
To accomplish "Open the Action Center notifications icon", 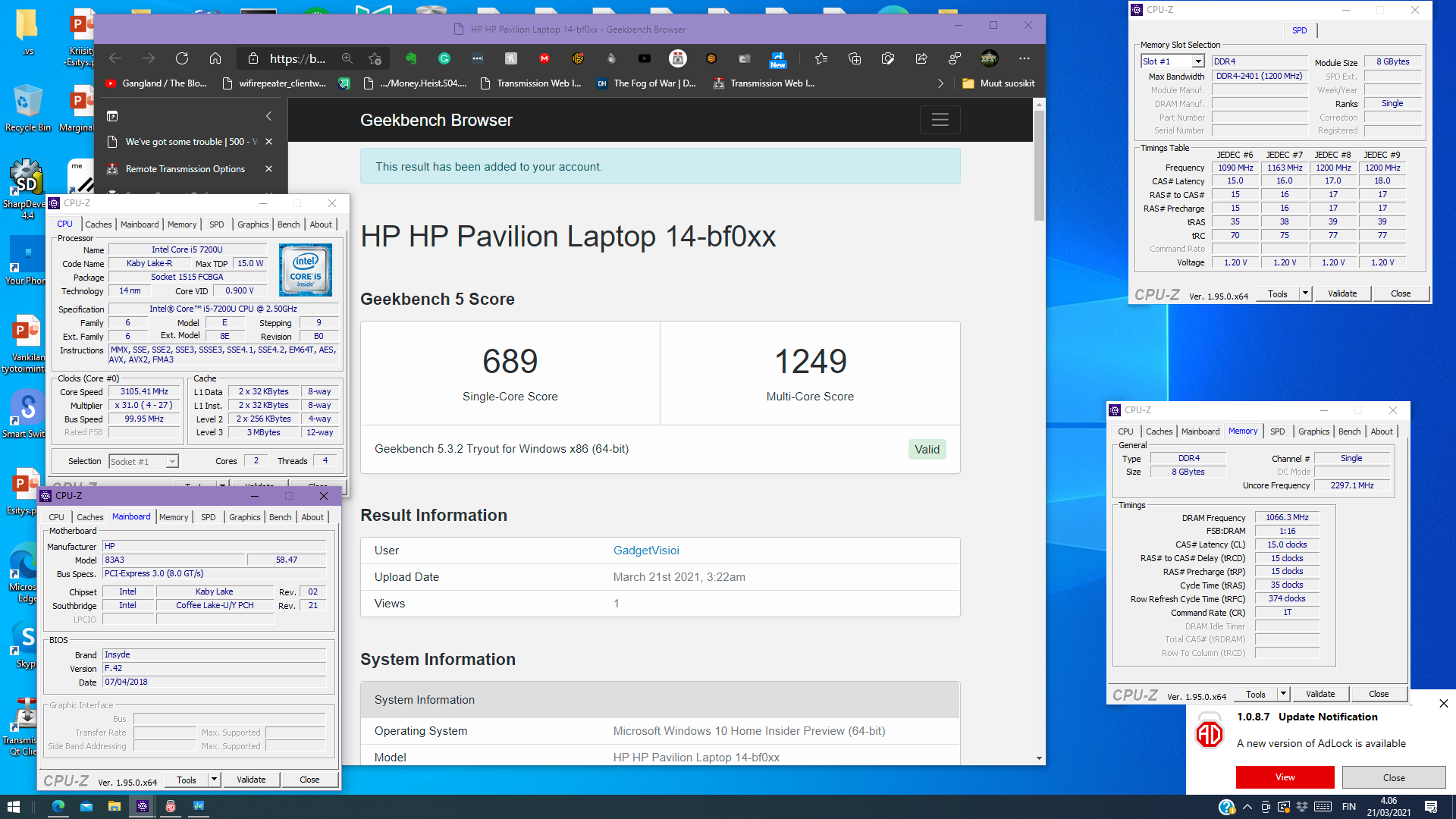I will coord(1431,806).
